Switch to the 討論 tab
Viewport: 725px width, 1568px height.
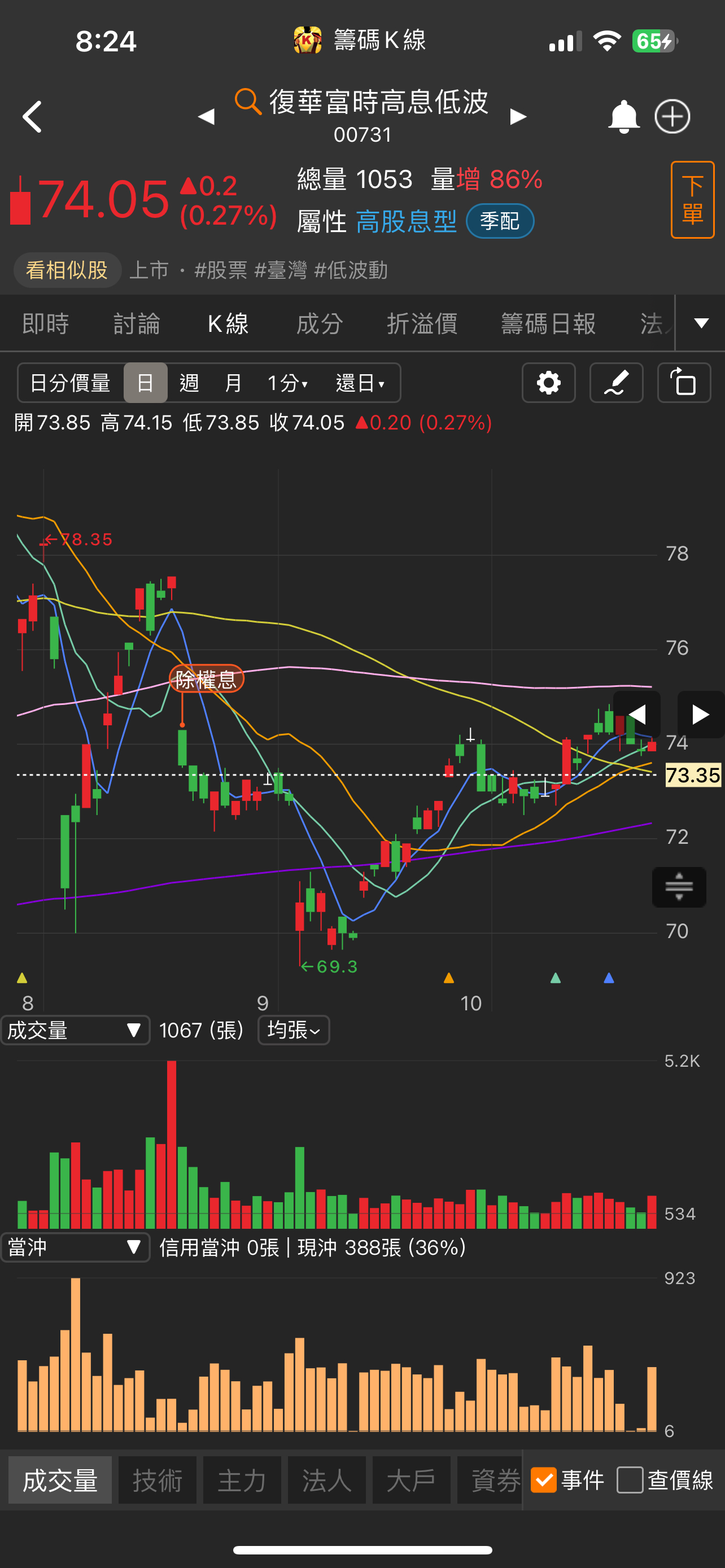[x=137, y=323]
